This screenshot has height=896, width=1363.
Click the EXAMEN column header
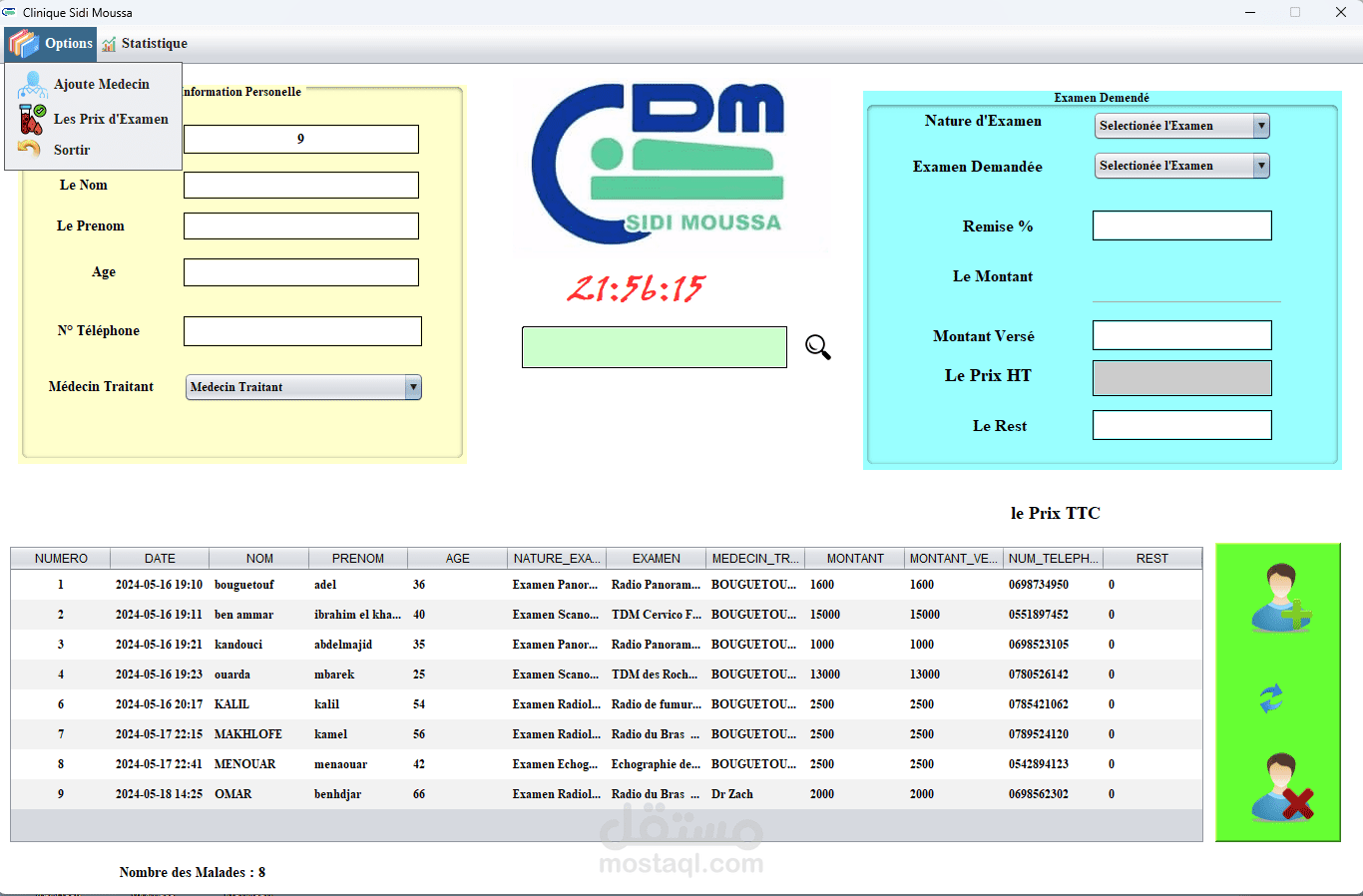pos(657,559)
